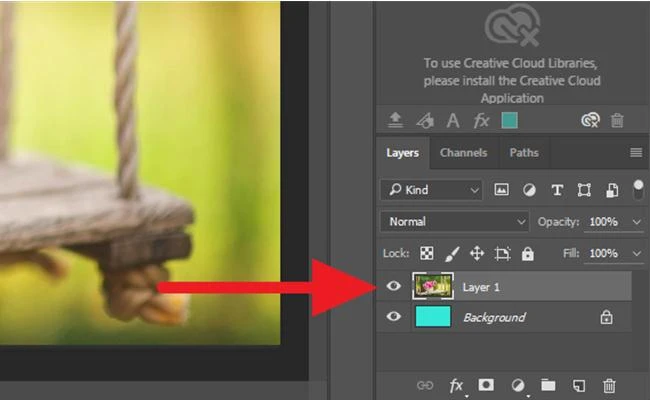Add a layer style via bottom fx

[x=456, y=386]
